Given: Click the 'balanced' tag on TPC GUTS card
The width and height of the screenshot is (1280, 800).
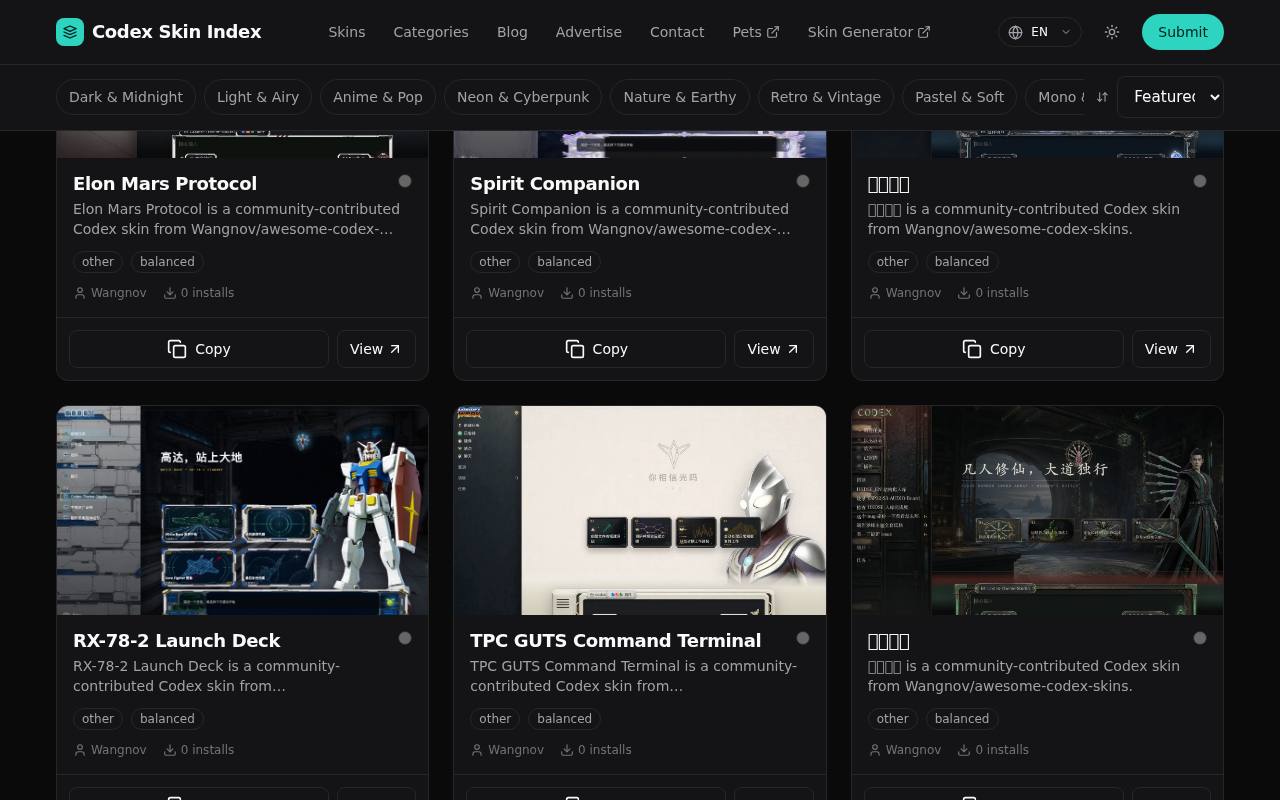Looking at the screenshot, I should tap(565, 719).
